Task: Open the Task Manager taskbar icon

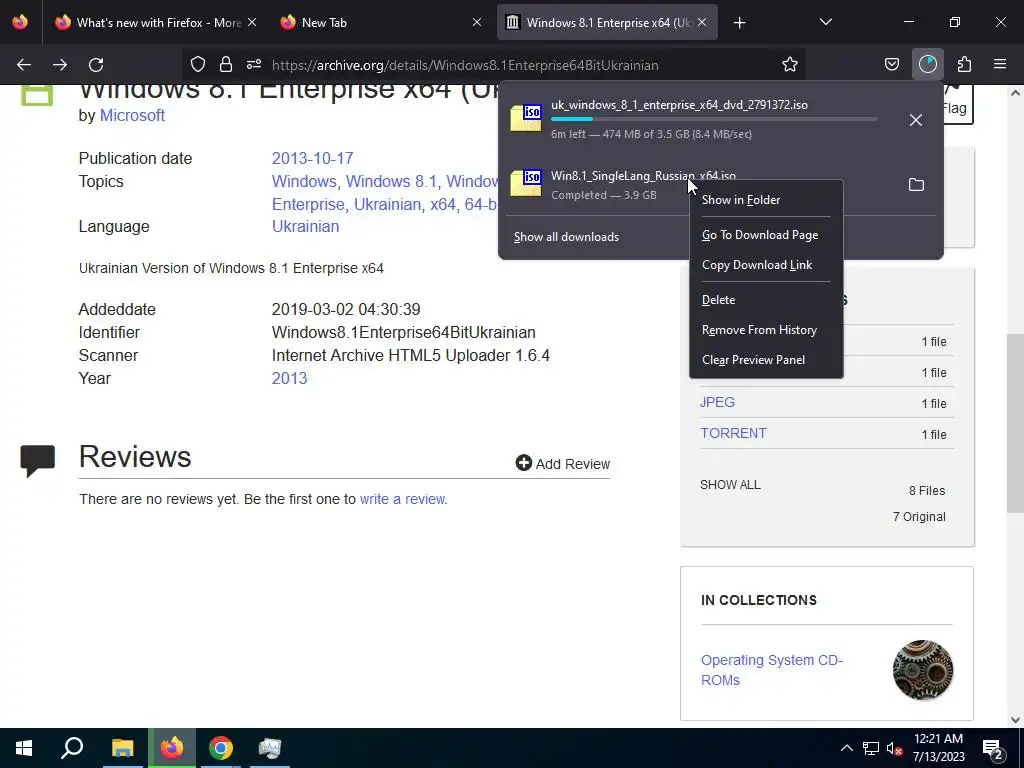Action: (x=269, y=748)
